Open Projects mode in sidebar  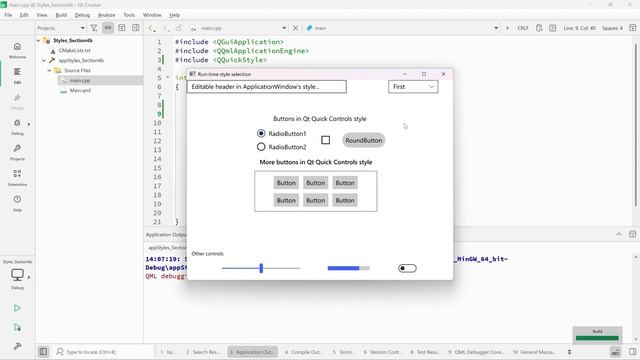(x=17, y=152)
